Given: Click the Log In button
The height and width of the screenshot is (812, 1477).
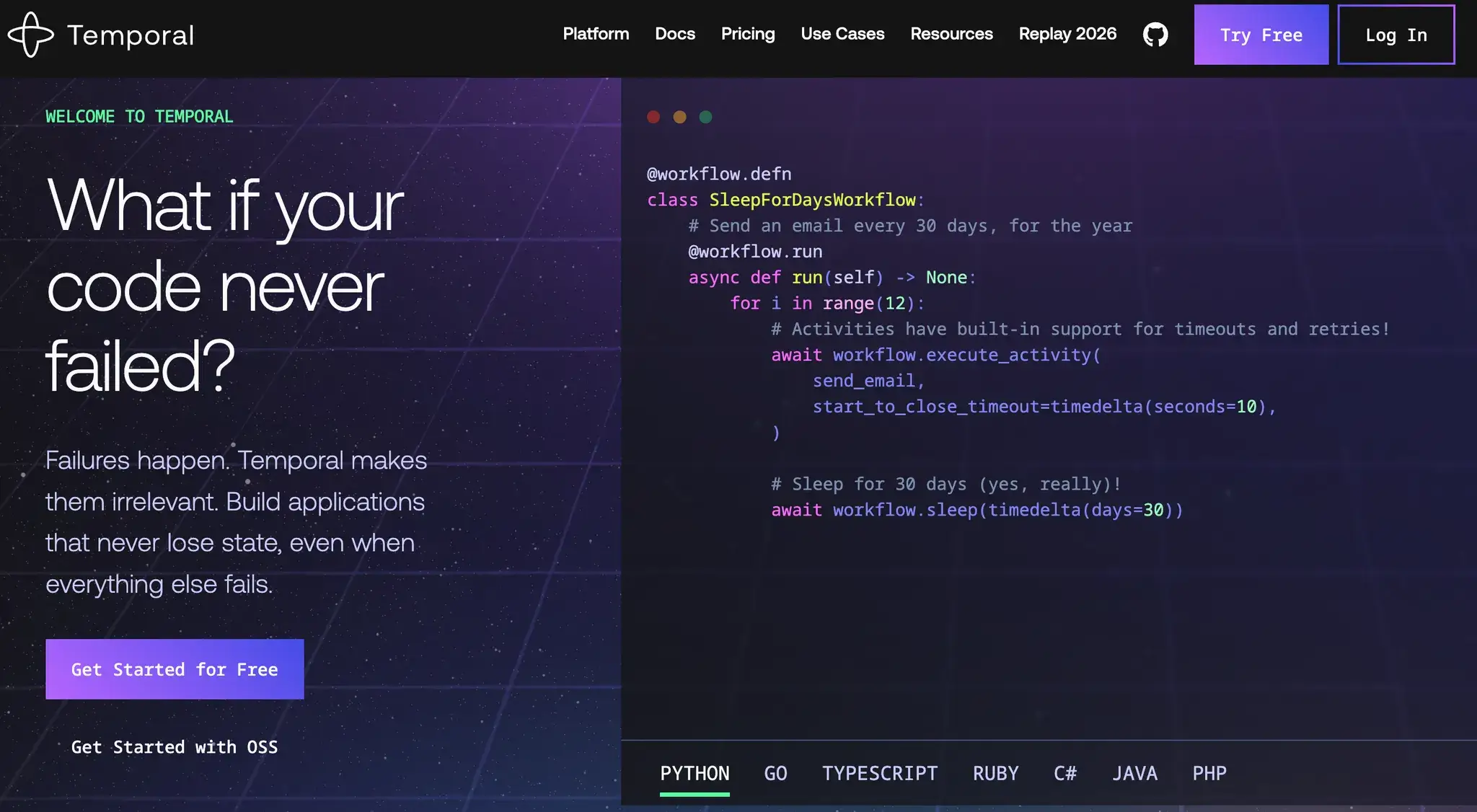Looking at the screenshot, I should point(1396,35).
